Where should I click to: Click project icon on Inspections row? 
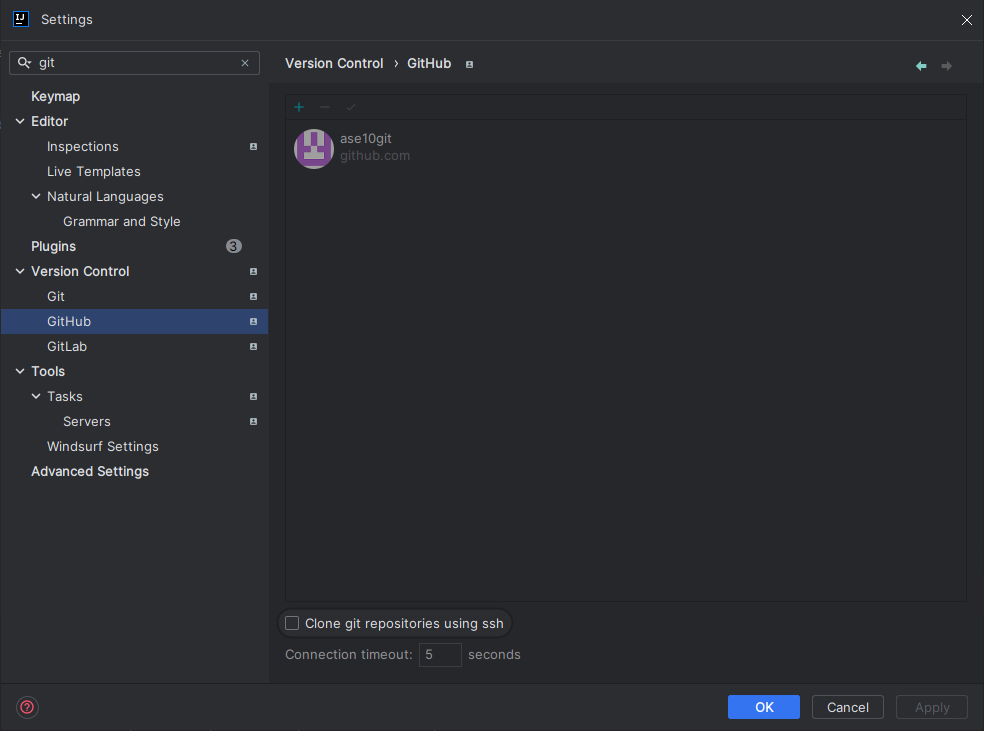(254, 146)
